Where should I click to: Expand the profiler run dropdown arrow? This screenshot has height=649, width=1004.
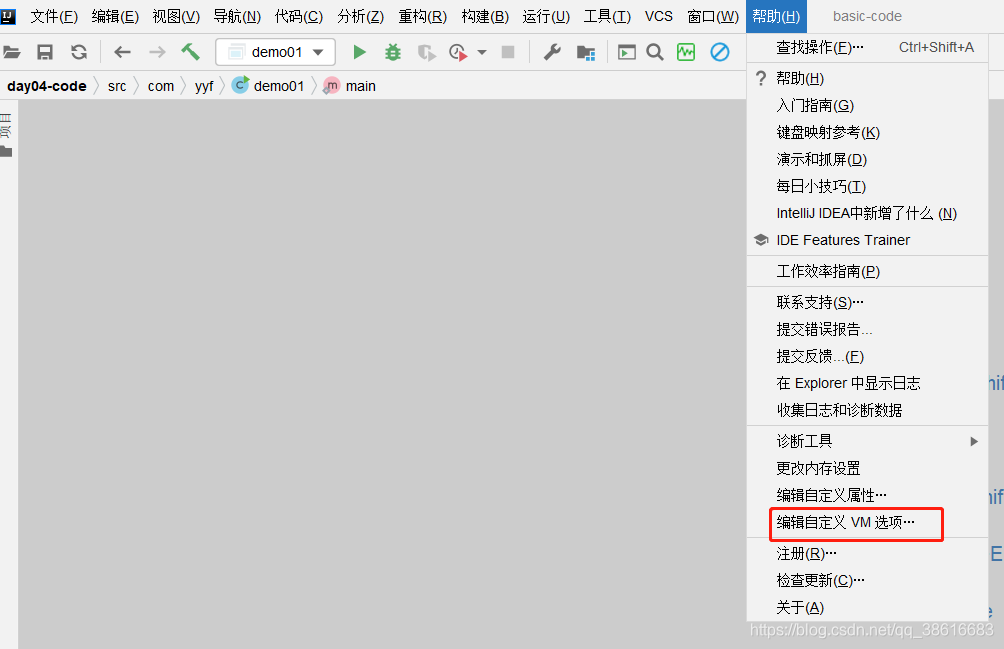[482, 52]
